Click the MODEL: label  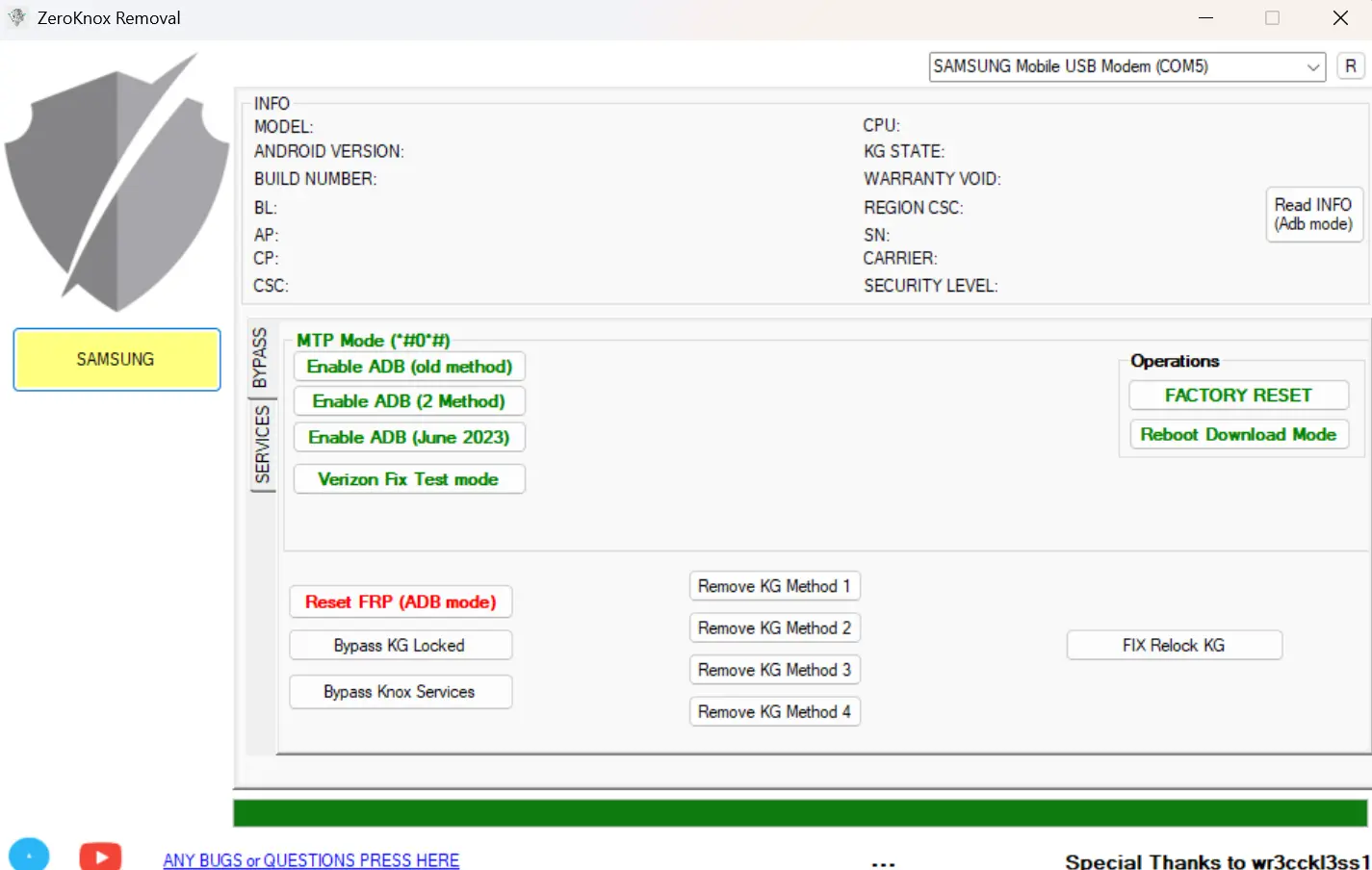[284, 127]
